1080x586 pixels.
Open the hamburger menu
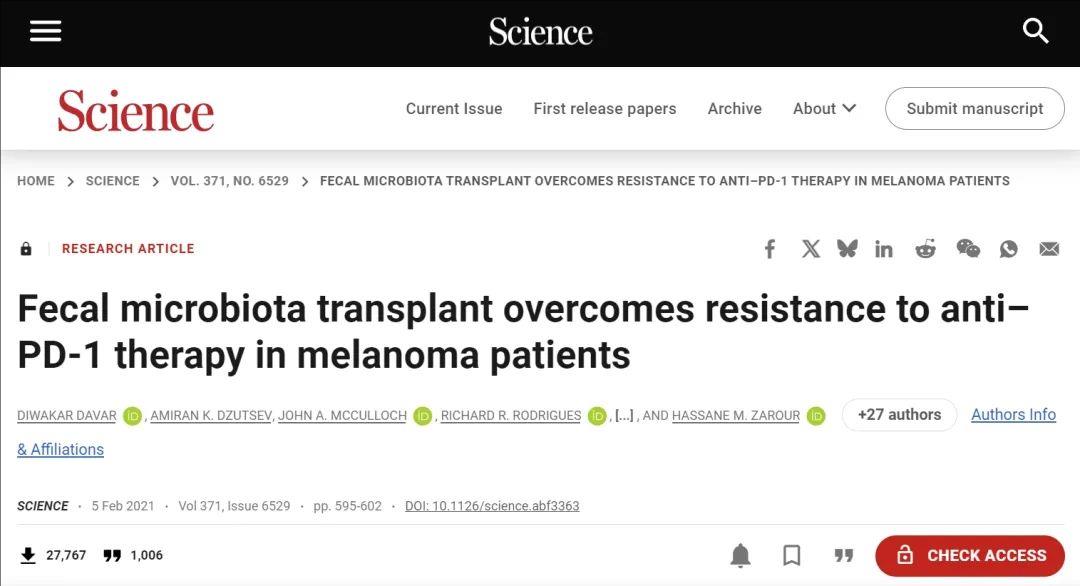[45, 31]
